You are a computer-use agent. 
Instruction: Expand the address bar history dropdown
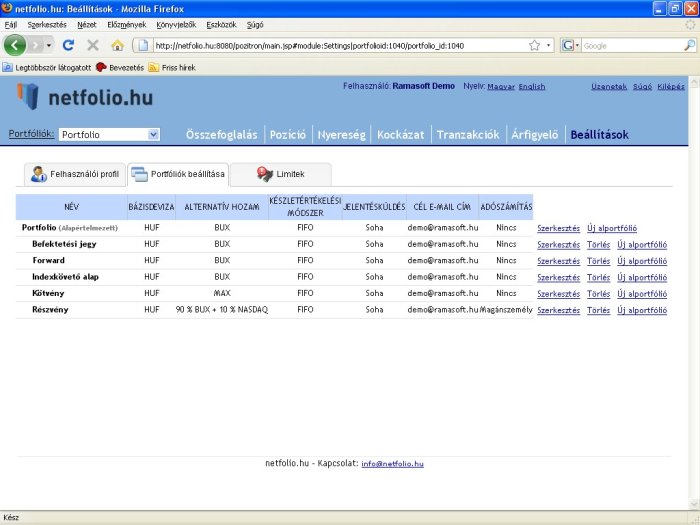[548, 46]
